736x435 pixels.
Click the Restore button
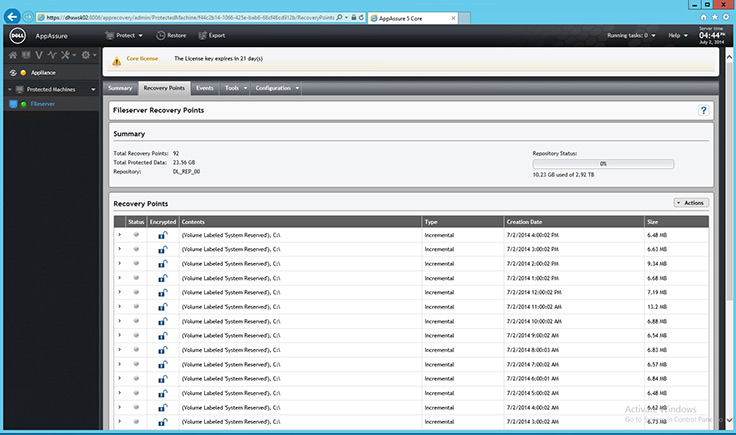[x=171, y=36]
